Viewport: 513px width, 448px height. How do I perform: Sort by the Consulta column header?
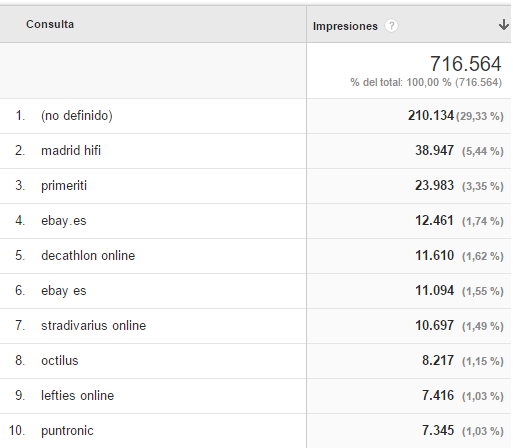pos(50,24)
